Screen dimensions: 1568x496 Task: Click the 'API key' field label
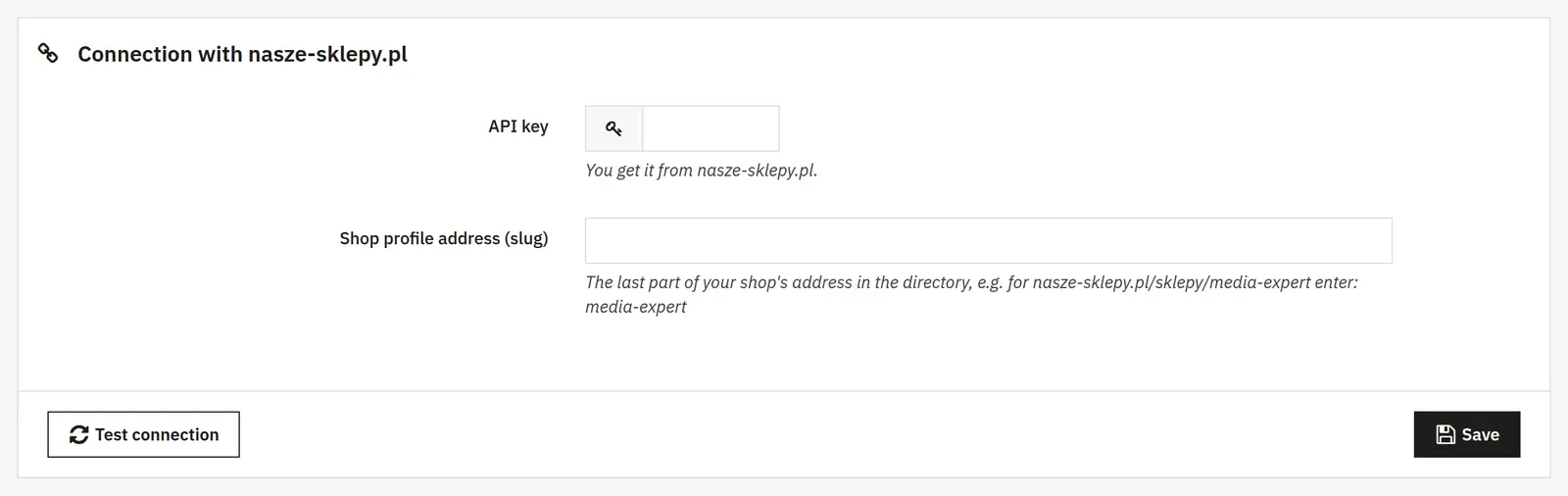pyautogui.click(x=518, y=126)
